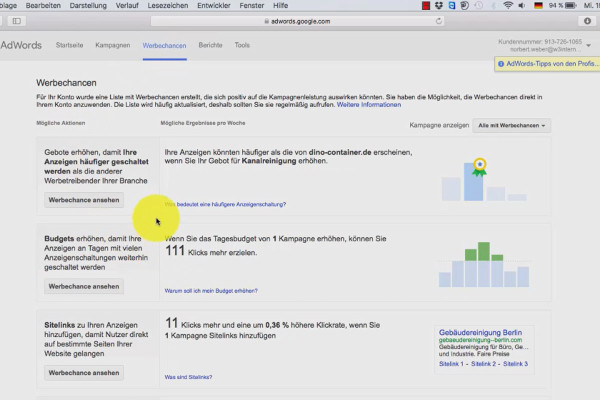Open the Hilfe menu

pos(280,5)
